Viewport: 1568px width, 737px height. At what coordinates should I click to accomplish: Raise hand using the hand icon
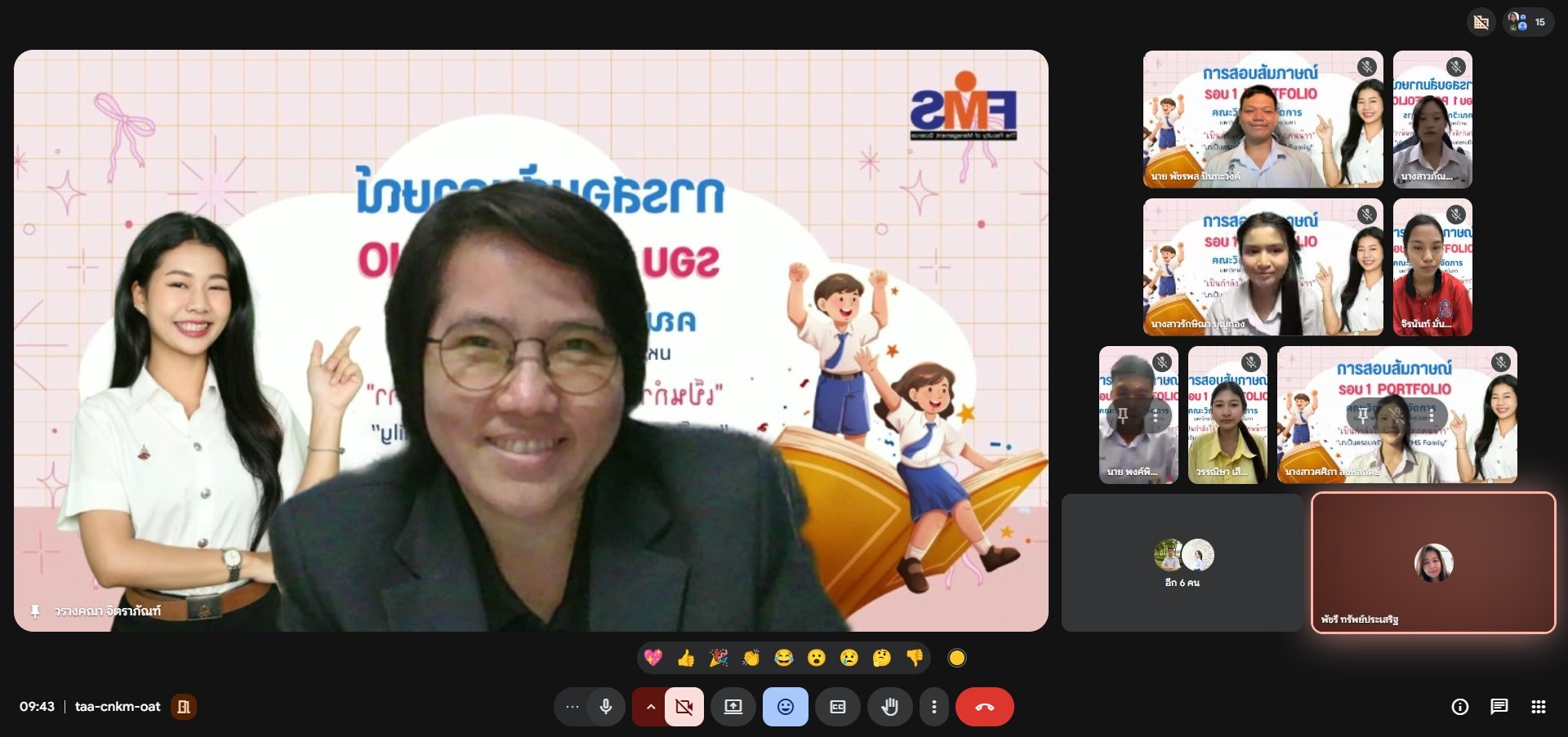[x=890, y=707]
